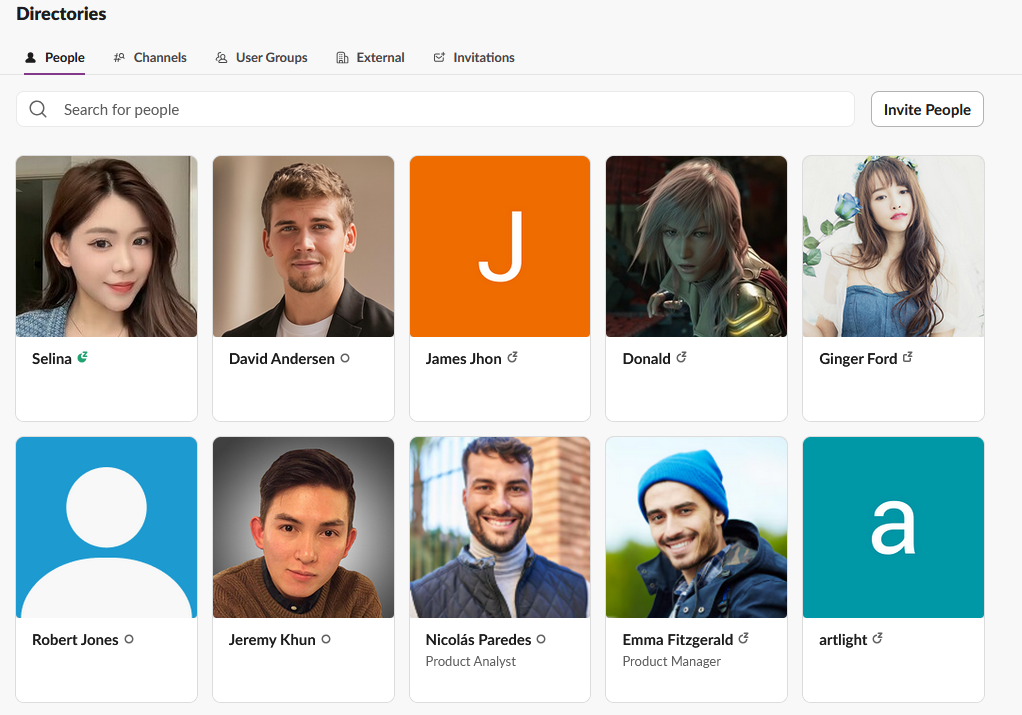This screenshot has width=1022, height=715.
Task: Click Selina's green active status icon
Action: pyautogui.click(x=83, y=357)
